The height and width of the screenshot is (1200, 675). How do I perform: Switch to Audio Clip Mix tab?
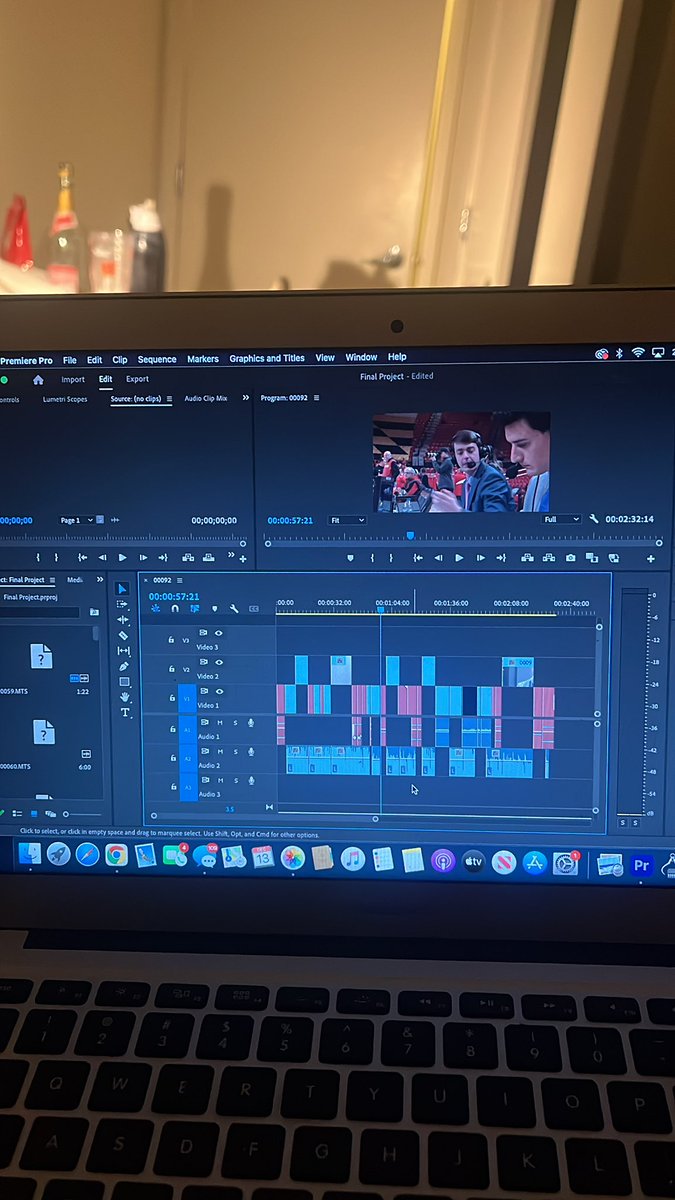[206, 398]
